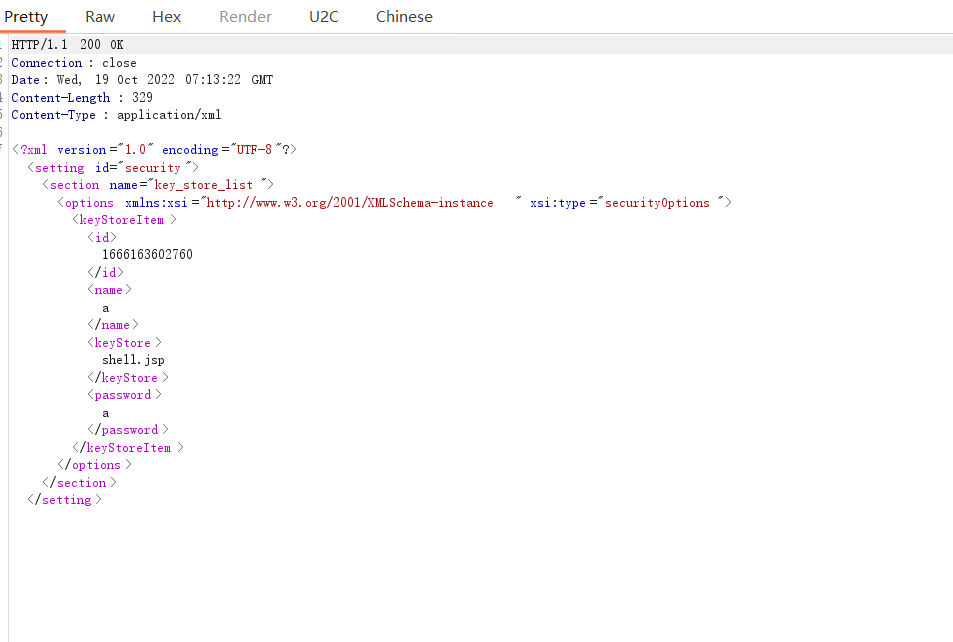
Task: Select the Content-Length: 329 header
Action: tap(82, 97)
